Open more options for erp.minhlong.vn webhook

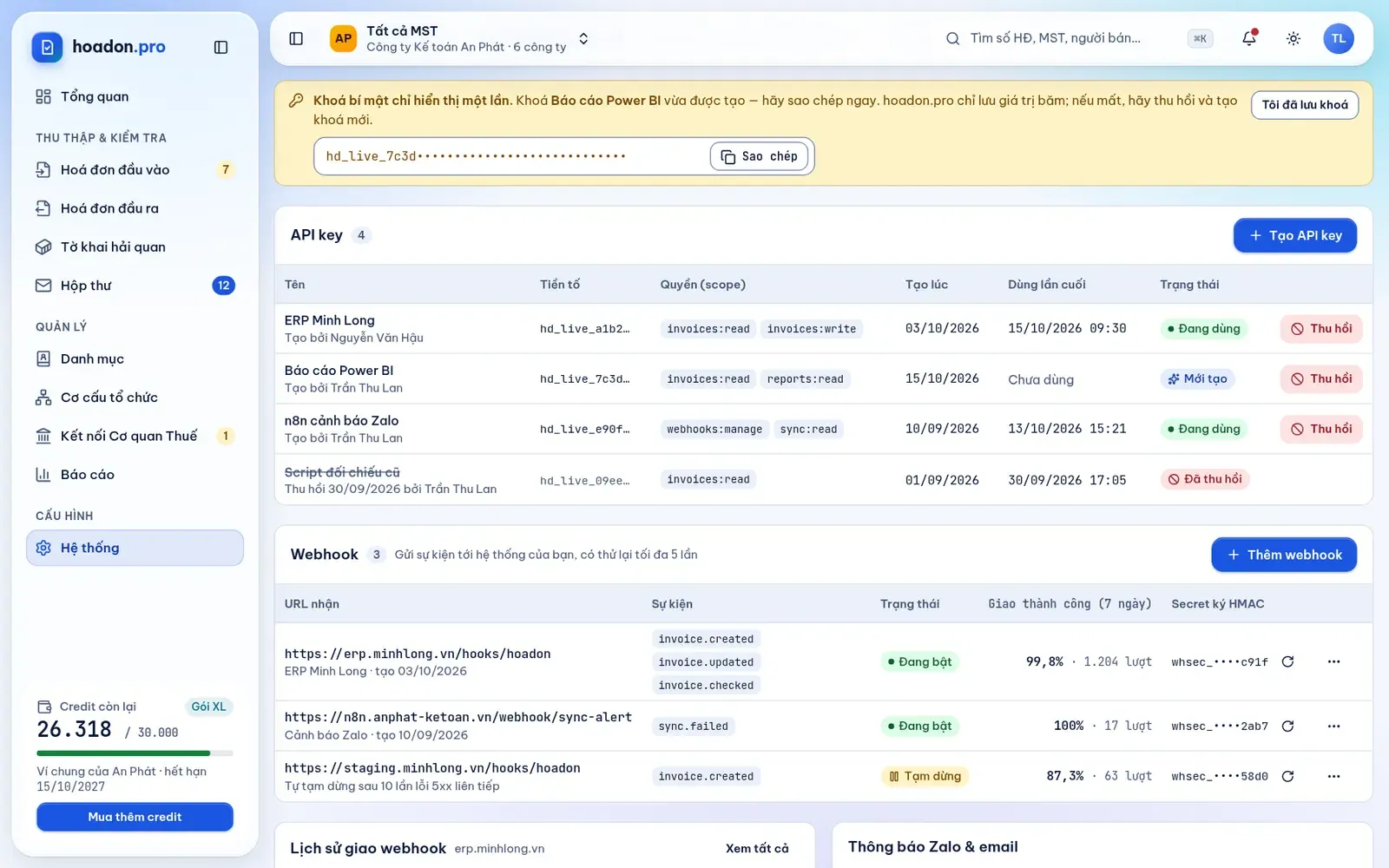1334,661
